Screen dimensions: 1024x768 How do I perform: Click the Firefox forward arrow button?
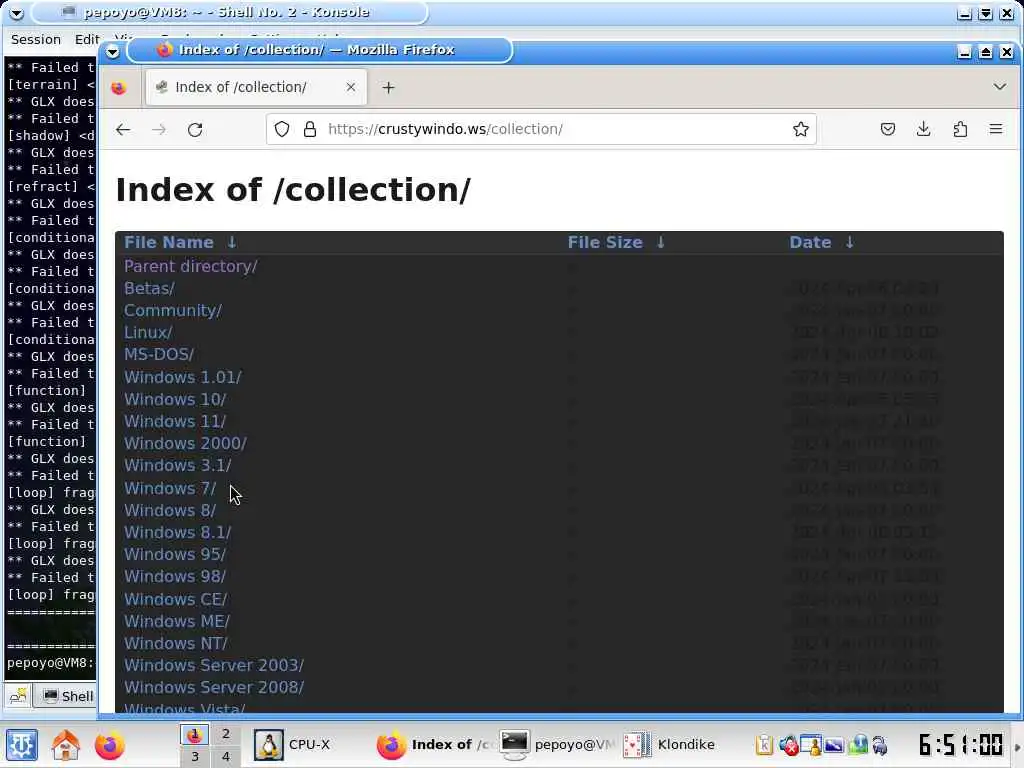pos(159,129)
